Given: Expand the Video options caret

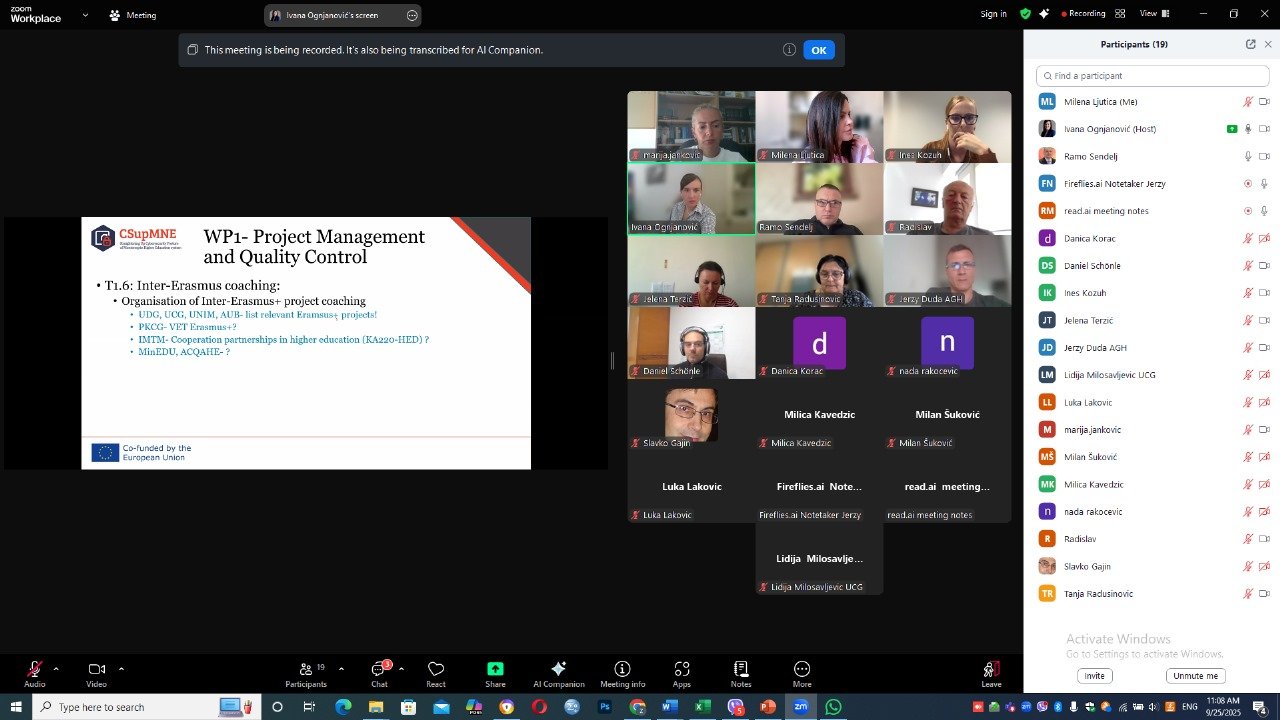Looking at the screenshot, I should (121, 668).
